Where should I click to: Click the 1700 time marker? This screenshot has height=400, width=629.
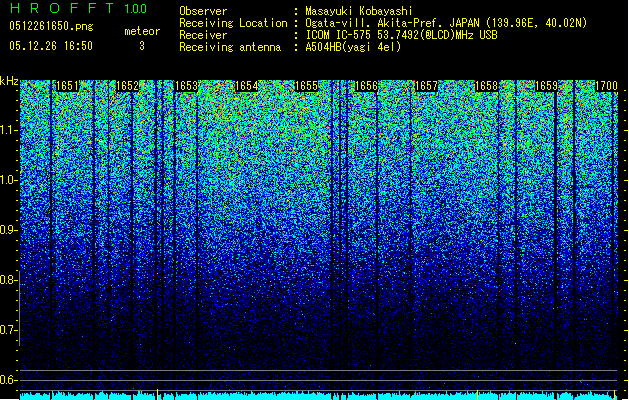click(x=606, y=86)
